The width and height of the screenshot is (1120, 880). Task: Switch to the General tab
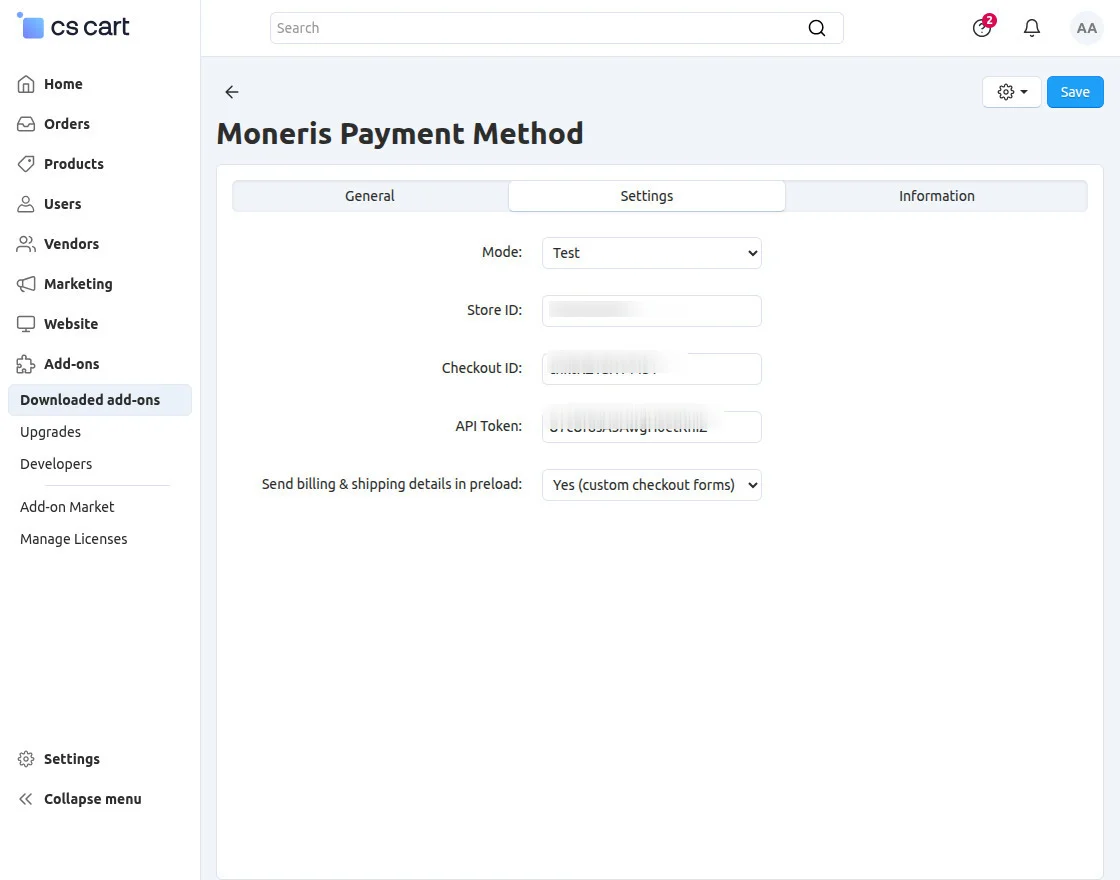click(370, 196)
